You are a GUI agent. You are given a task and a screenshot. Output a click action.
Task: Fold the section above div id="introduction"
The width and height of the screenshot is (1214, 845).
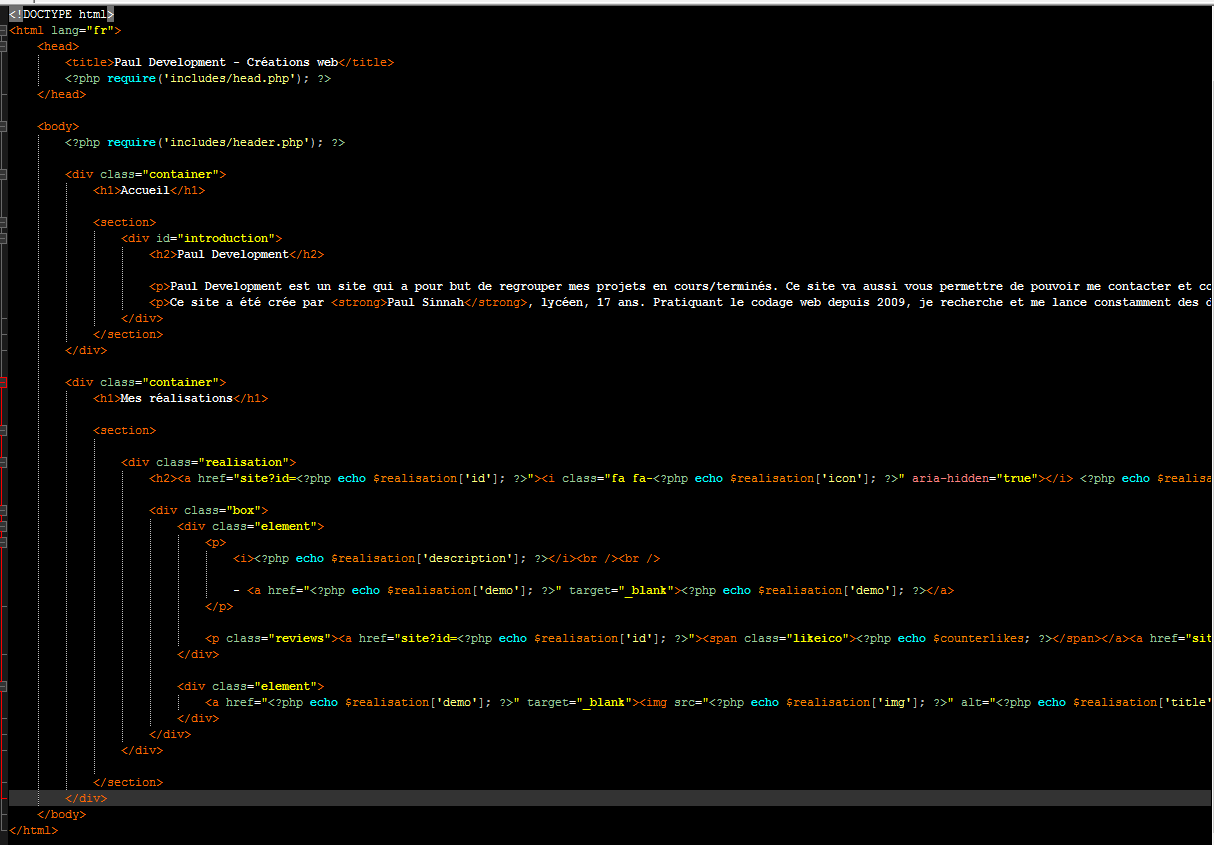tap(4, 222)
